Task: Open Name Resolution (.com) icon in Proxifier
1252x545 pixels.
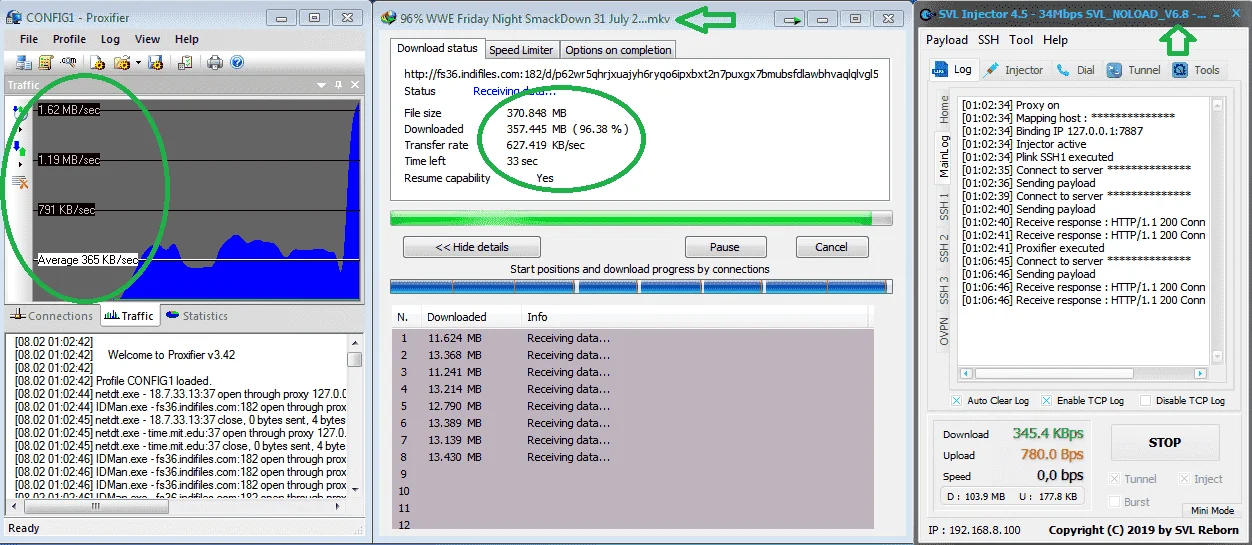Action: coord(69,62)
